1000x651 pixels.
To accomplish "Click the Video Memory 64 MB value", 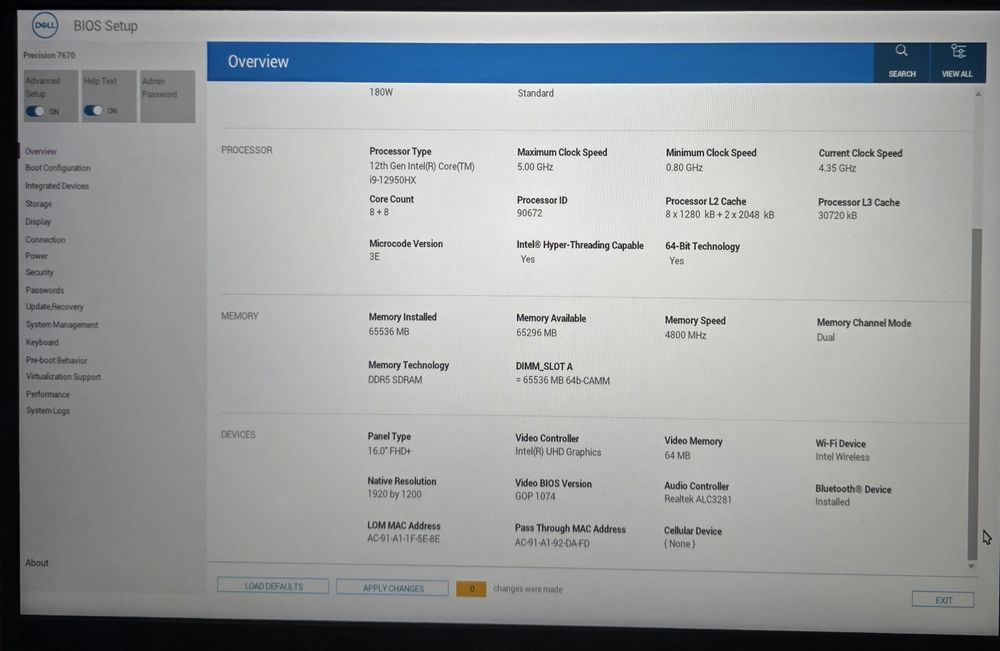I will click(677, 455).
